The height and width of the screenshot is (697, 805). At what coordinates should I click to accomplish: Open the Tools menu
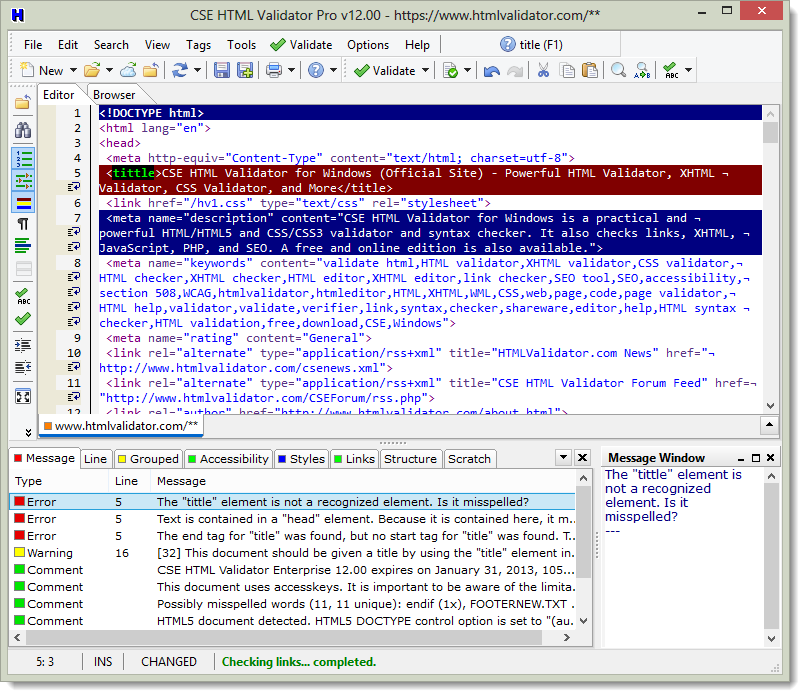pos(241,44)
